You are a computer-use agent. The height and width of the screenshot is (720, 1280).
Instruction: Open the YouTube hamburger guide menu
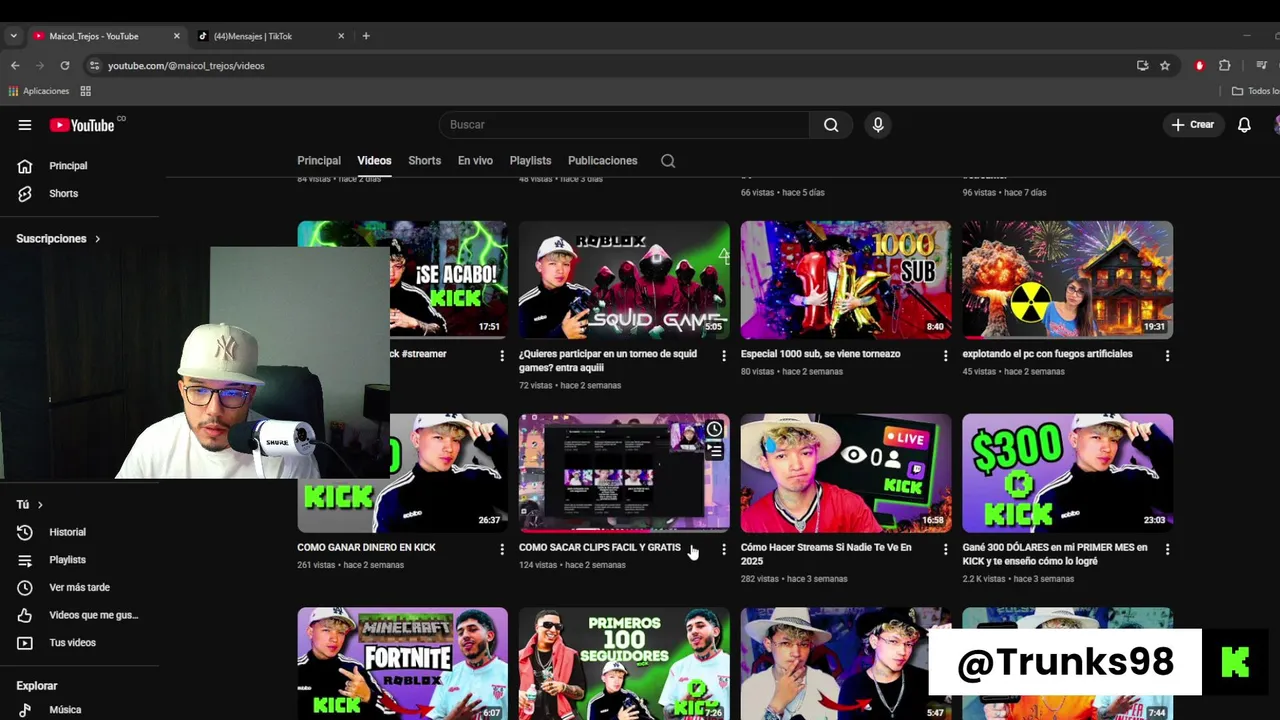tap(25, 125)
